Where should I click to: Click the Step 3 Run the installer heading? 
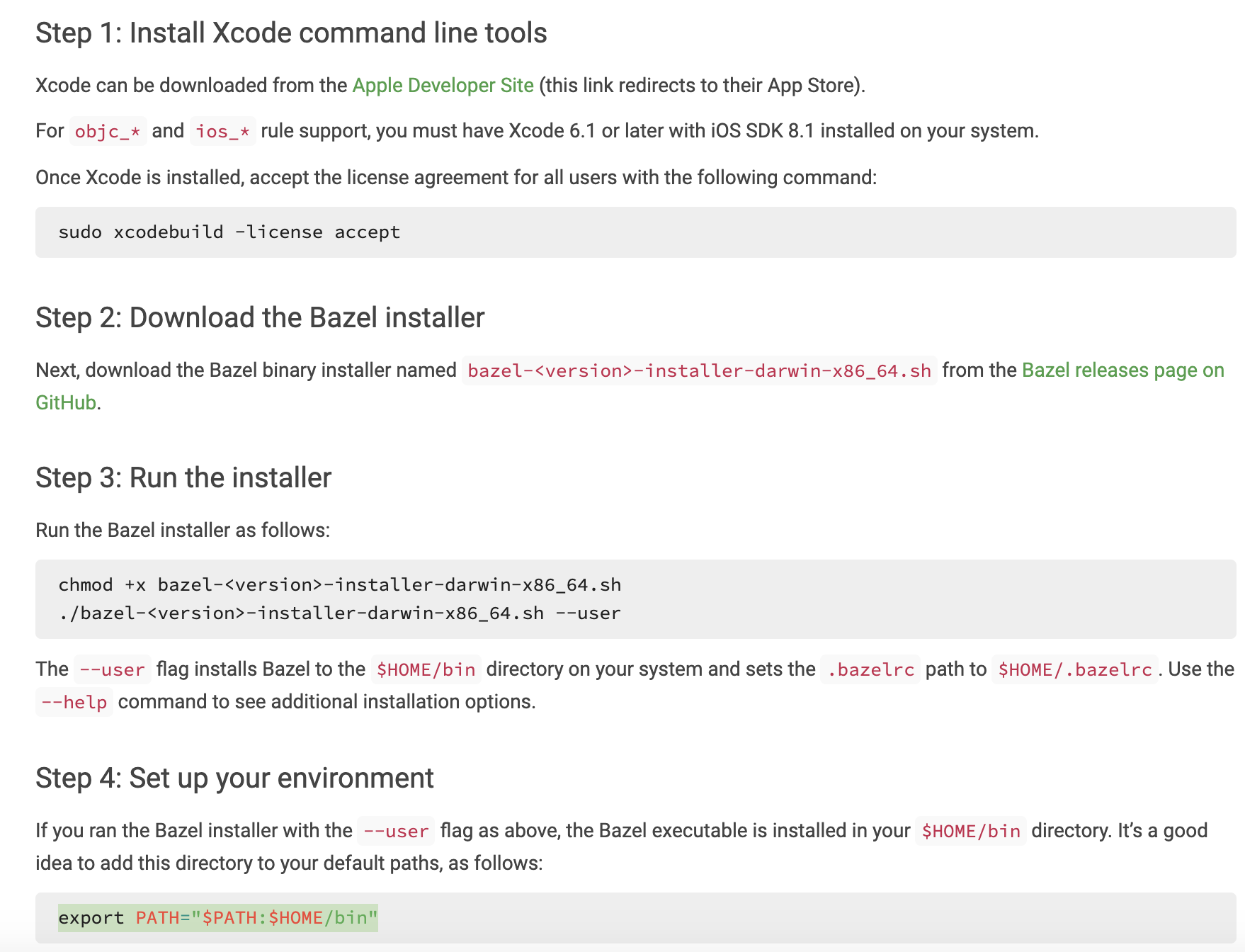coord(183,477)
